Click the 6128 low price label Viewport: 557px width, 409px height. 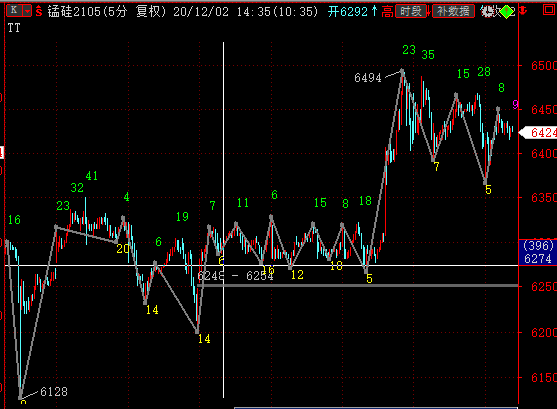coord(54,392)
